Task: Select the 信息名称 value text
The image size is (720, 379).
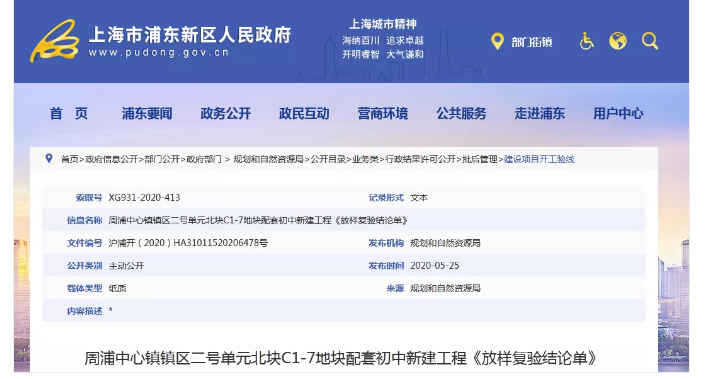Action: click(258, 221)
